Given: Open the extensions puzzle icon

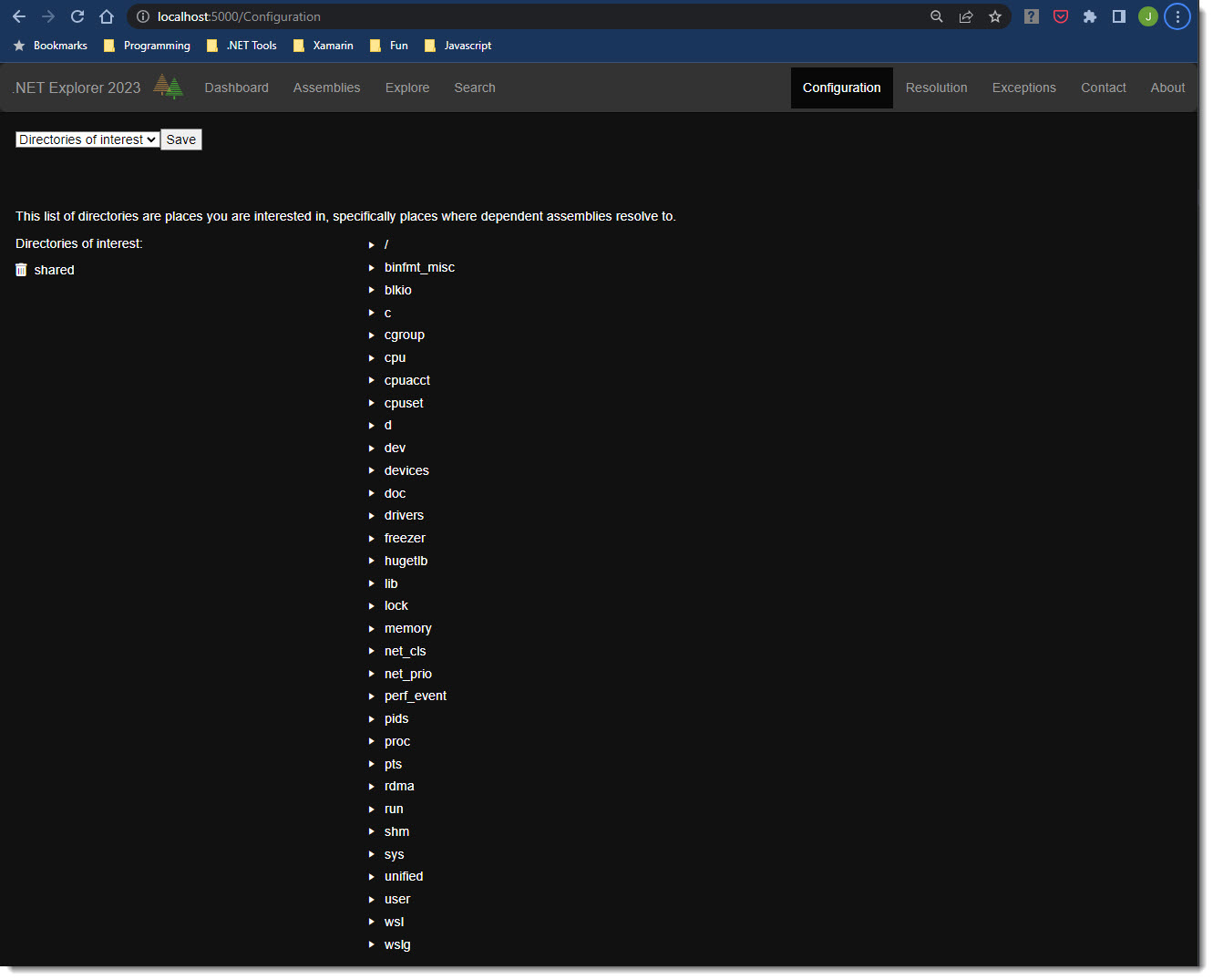Looking at the screenshot, I should pyautogui.click(x=1090, y=16).
